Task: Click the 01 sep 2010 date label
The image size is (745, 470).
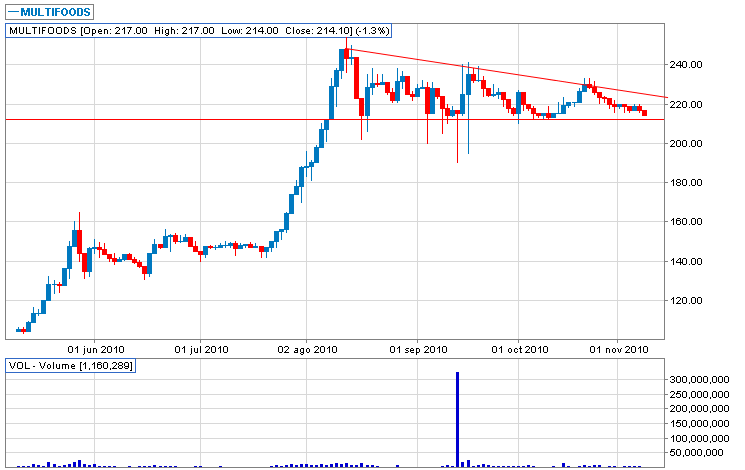Action: [419, 350]
